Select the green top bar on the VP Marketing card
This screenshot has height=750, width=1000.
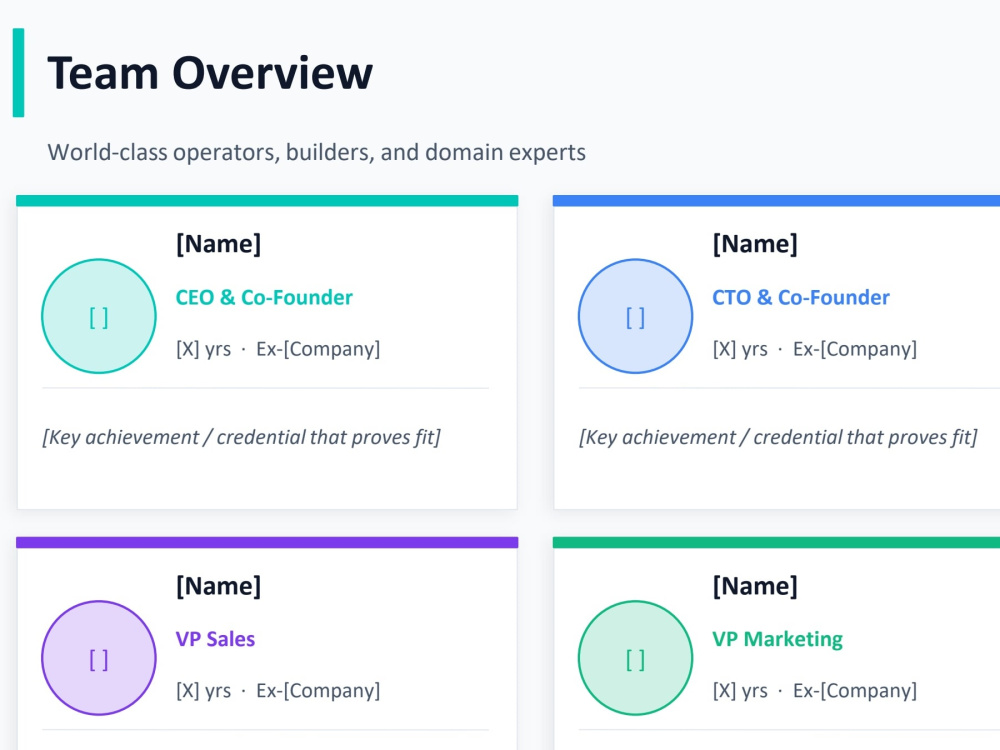pyautogui.click(x=776, y=543)
